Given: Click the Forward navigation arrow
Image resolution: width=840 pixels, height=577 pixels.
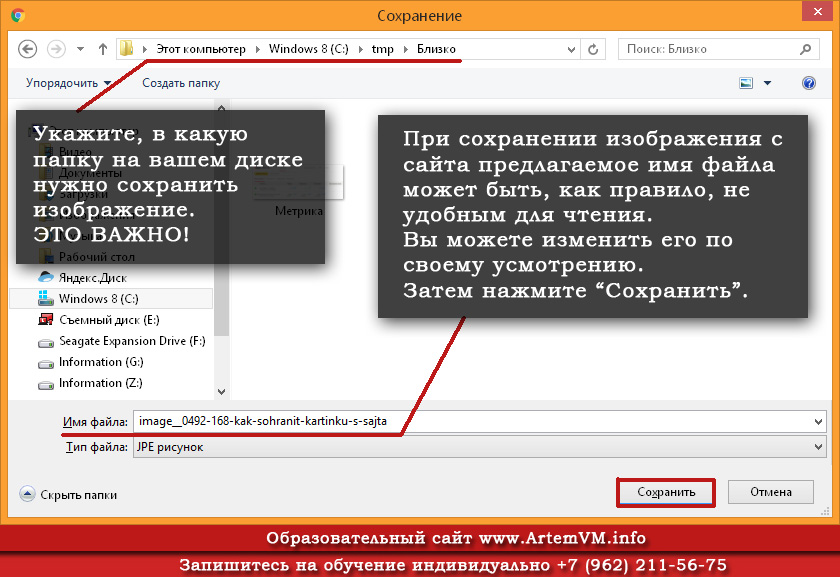Looking at the screenshot, I should [56, 49].
